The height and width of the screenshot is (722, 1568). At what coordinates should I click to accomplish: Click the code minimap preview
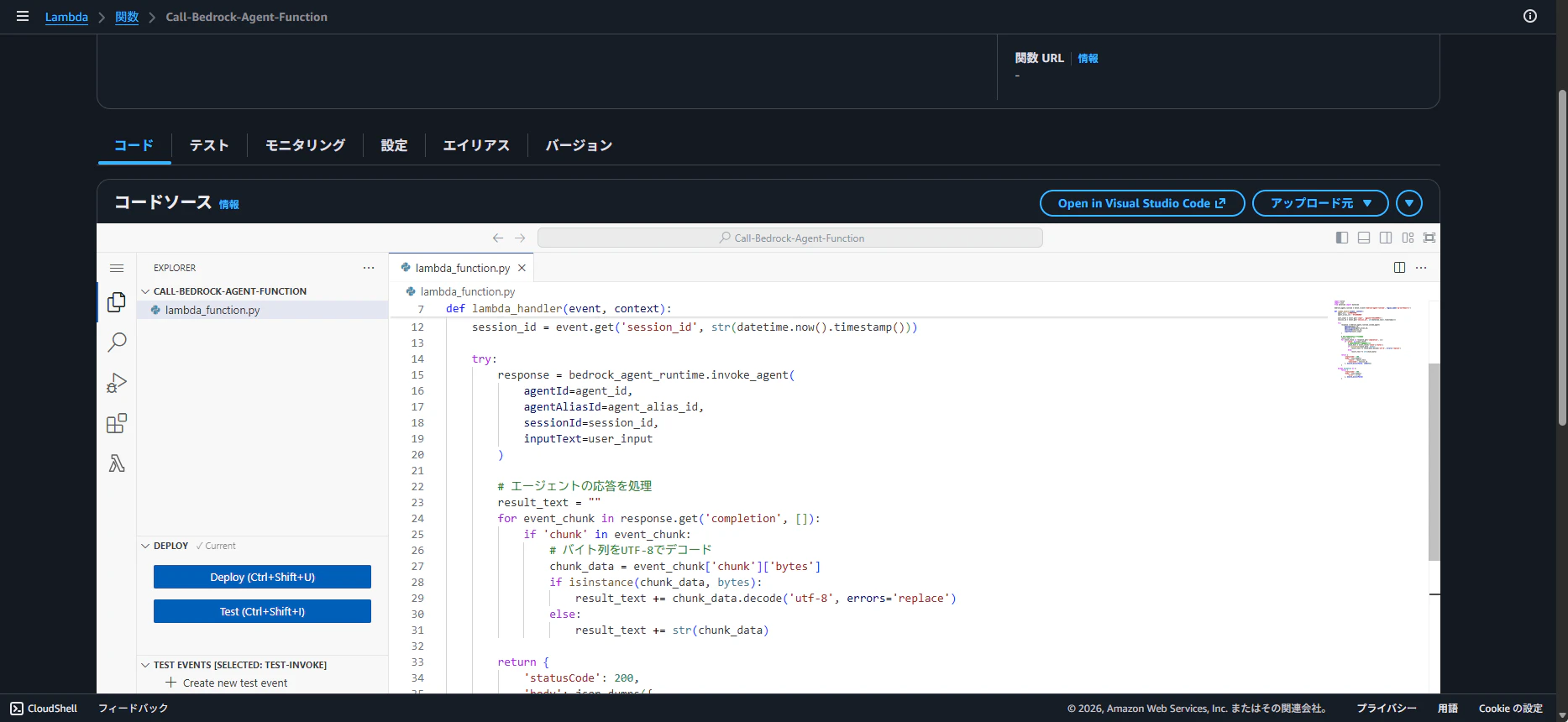1373,340
